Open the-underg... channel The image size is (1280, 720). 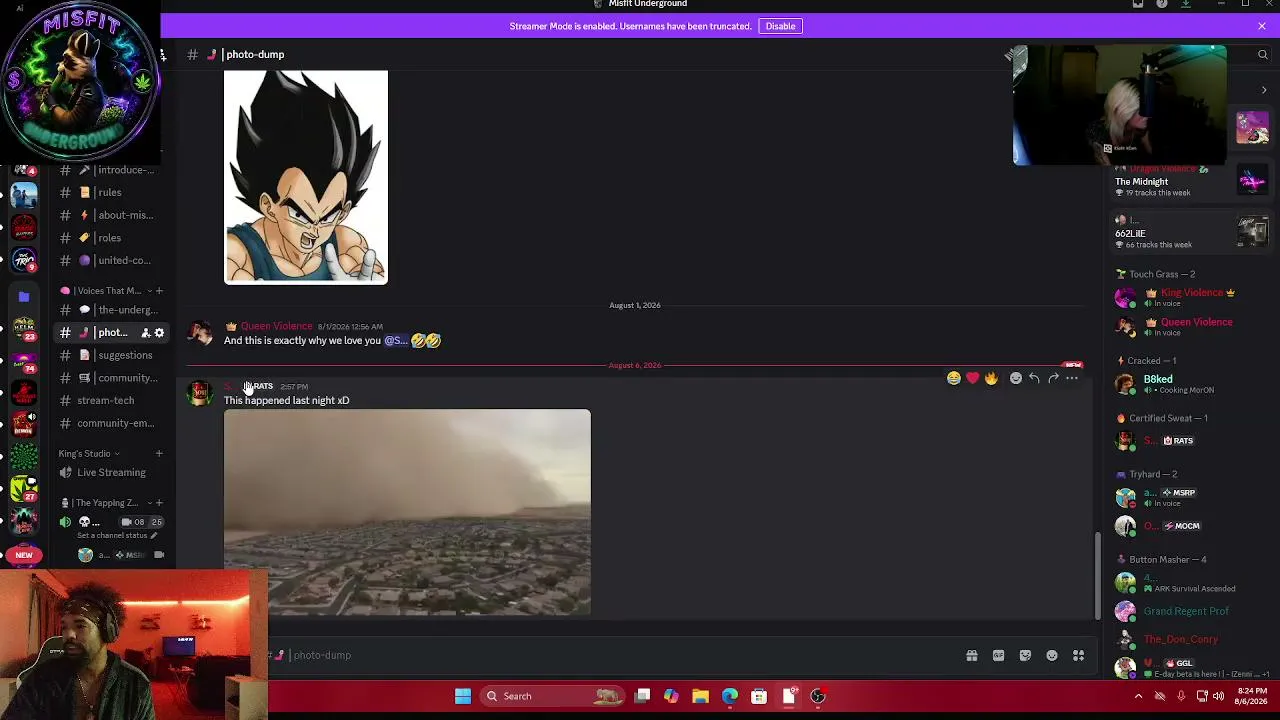click(112, 310)
